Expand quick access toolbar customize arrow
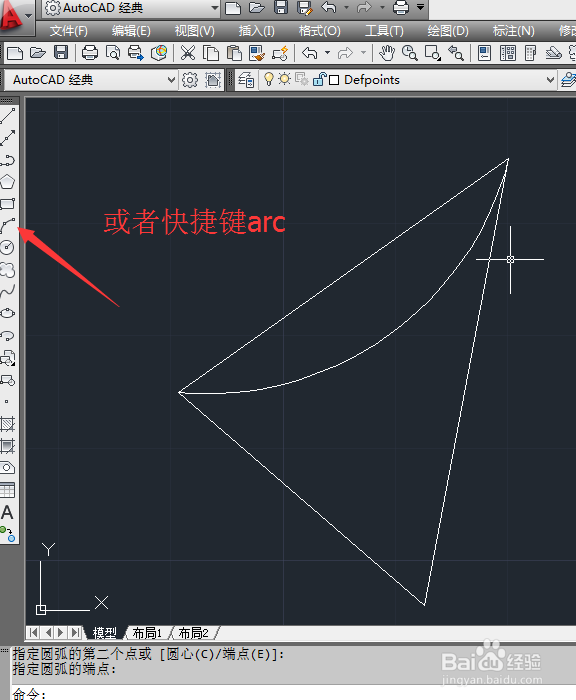Screen dimensions: 576x700 [x=421, y=7]
